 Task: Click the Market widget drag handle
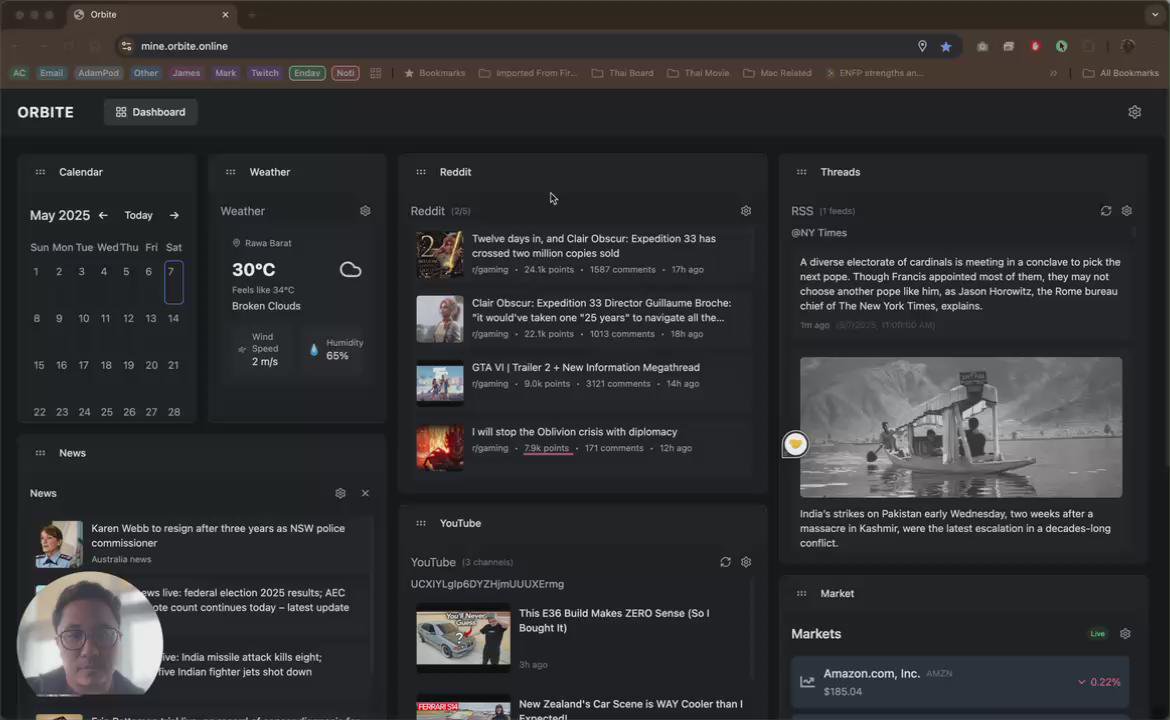click(x=801, y=594)
